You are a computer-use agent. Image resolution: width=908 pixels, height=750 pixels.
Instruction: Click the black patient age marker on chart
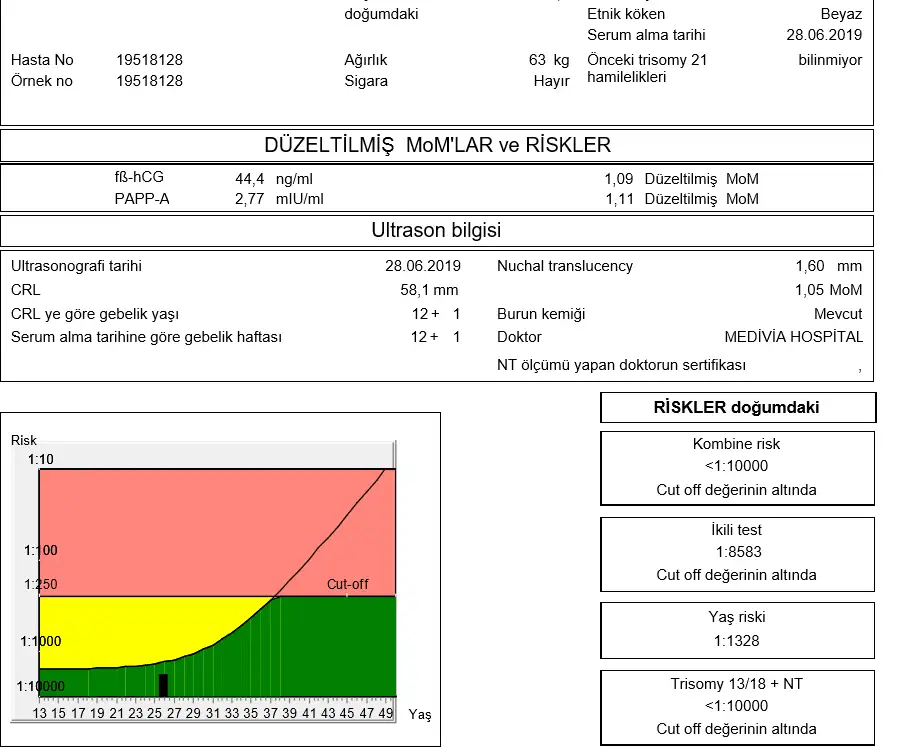pyautogui.click(x=163, y=685)
